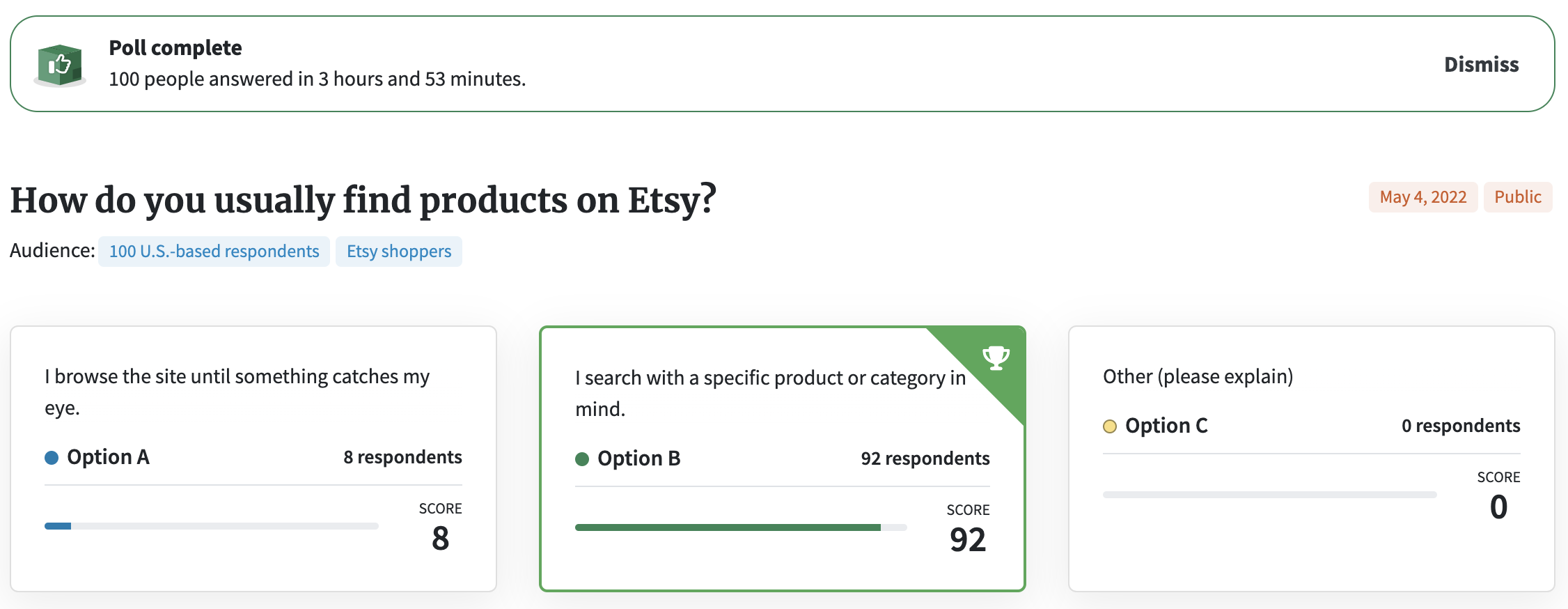Open the Etsy shoppers audience tag

399,252
